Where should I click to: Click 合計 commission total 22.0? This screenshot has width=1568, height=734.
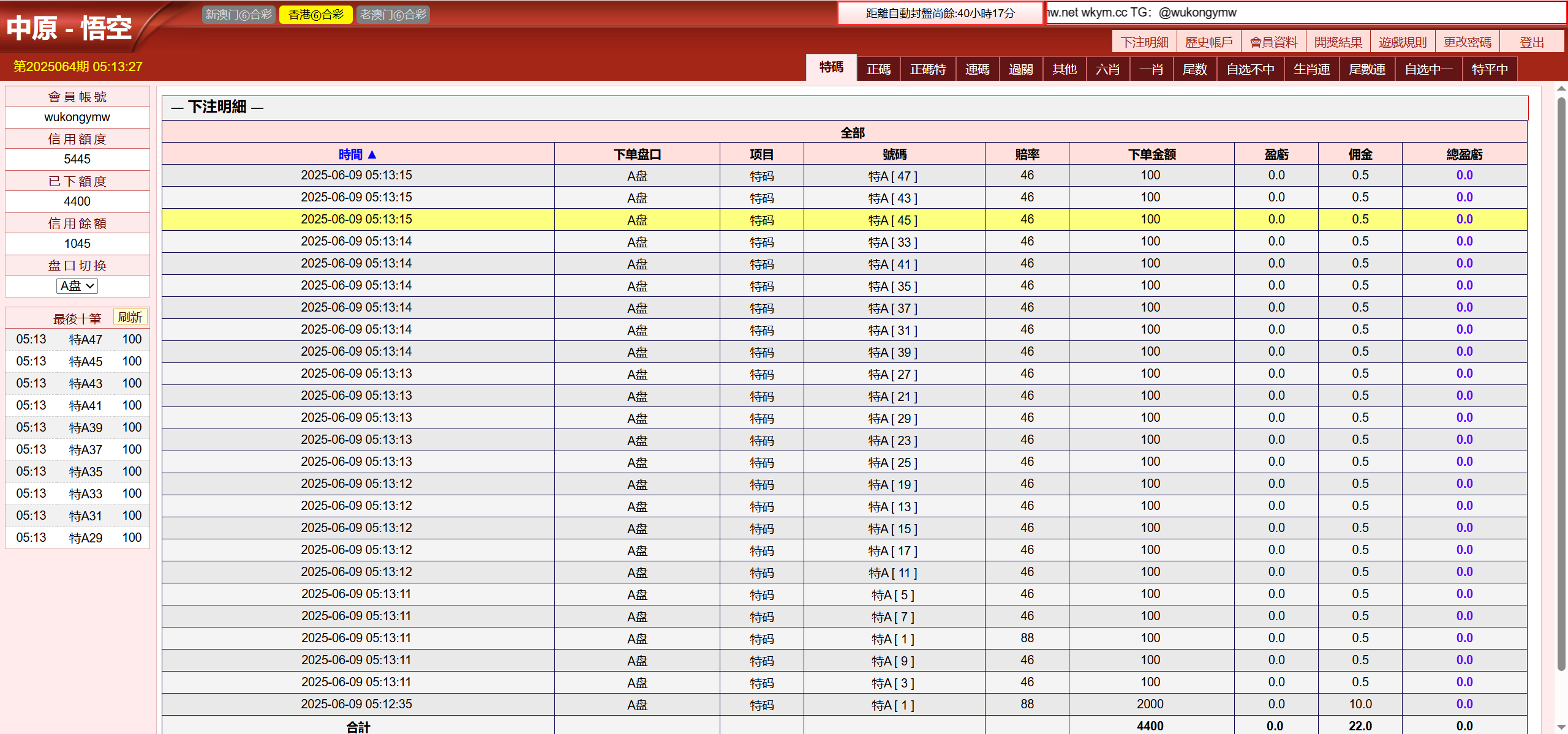pos(1360,726)
